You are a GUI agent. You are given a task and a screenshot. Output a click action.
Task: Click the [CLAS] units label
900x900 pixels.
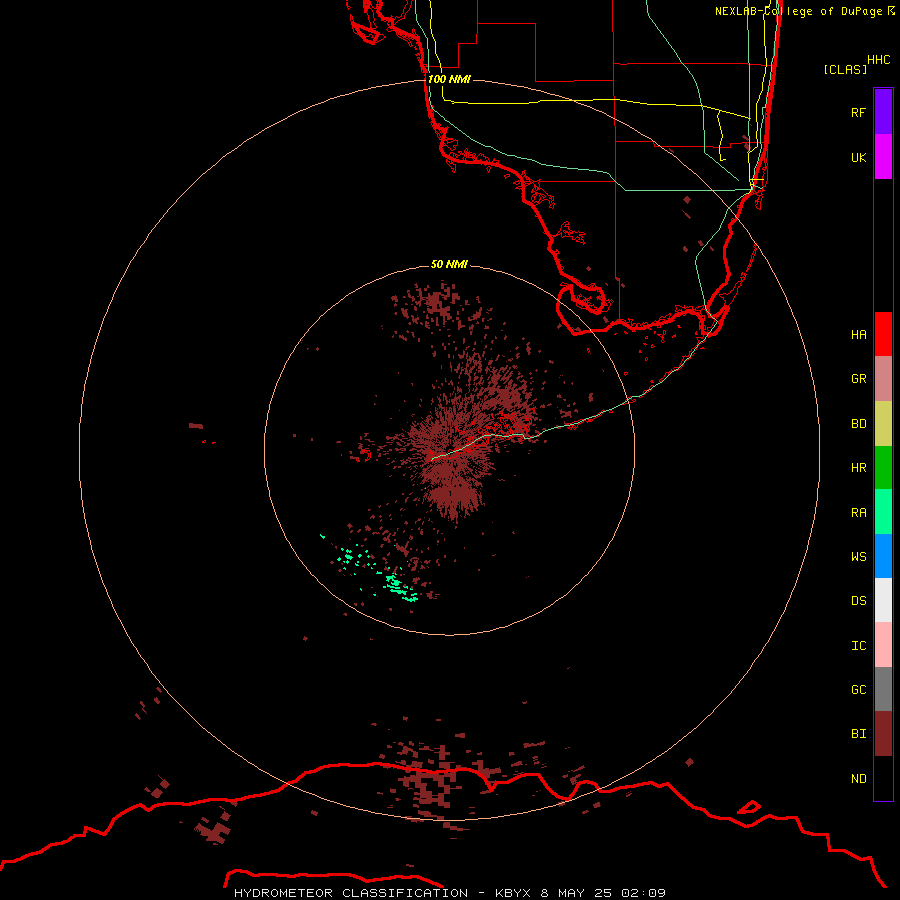[x=845, y=69]
